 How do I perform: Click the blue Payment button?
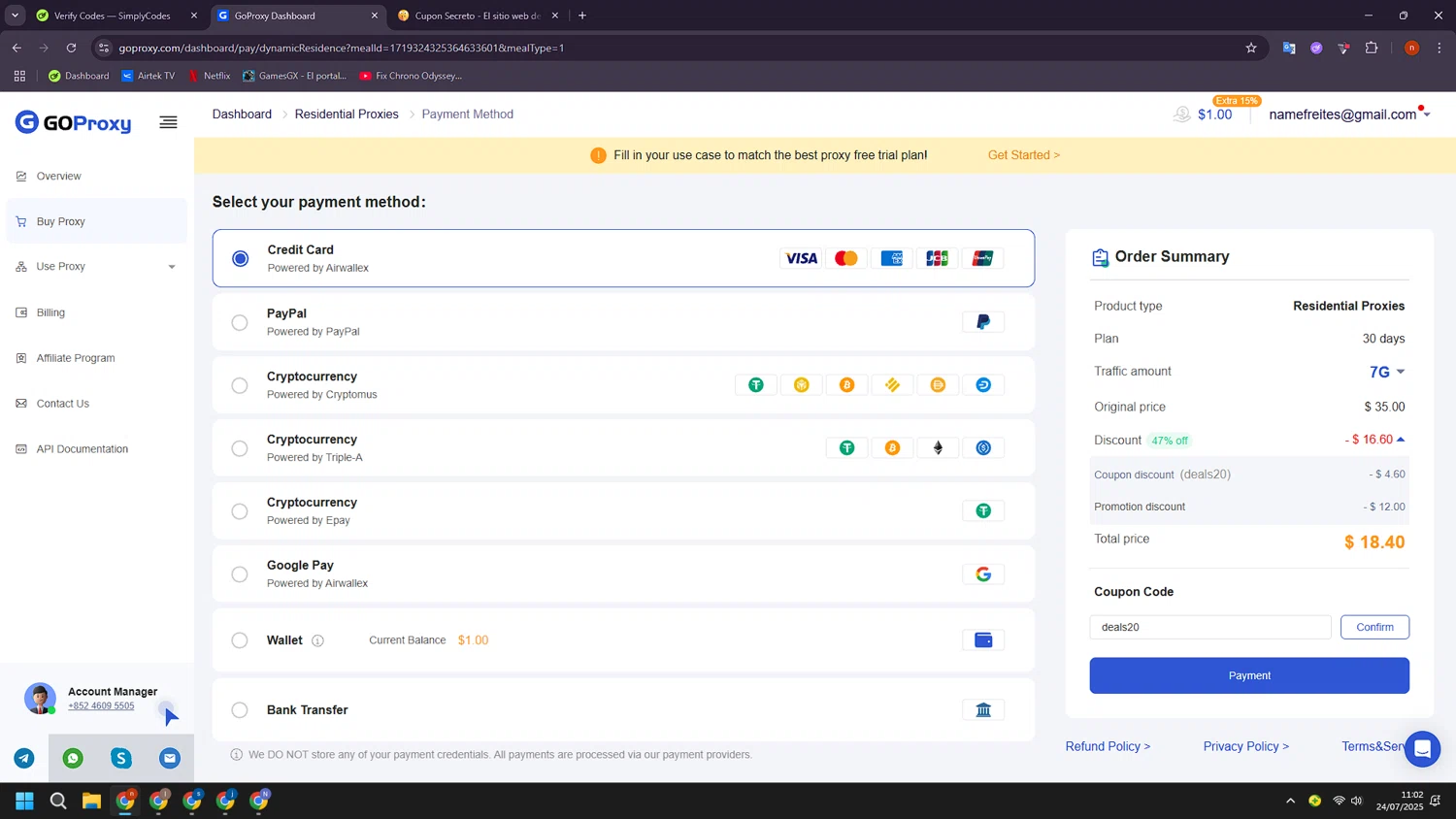point(1249,675)
